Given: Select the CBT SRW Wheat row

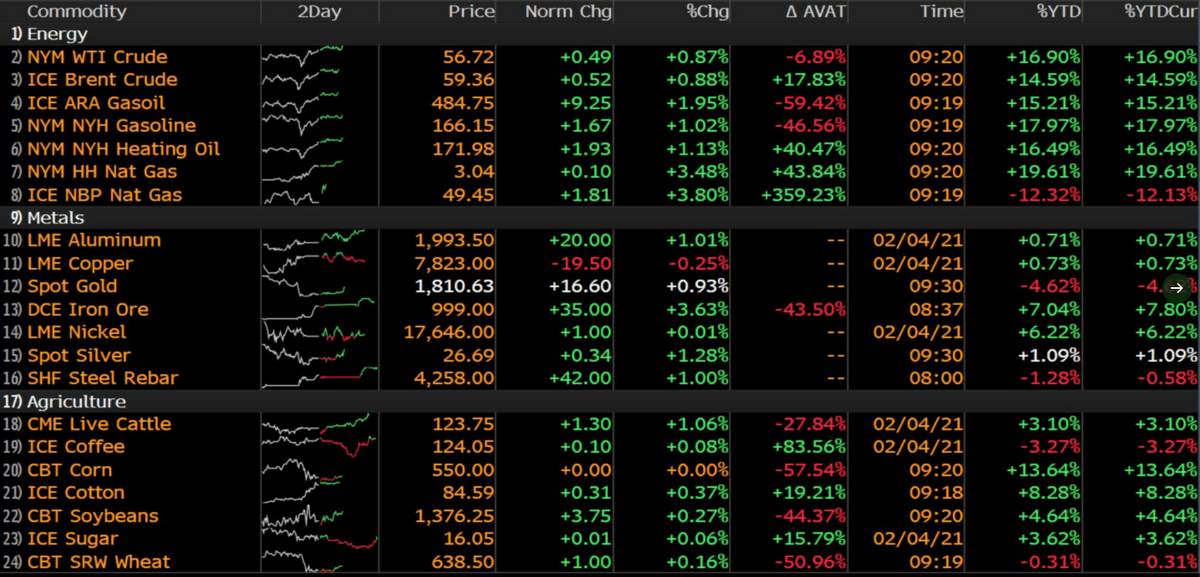Looking at the screenshot, I should coord(600,562).
